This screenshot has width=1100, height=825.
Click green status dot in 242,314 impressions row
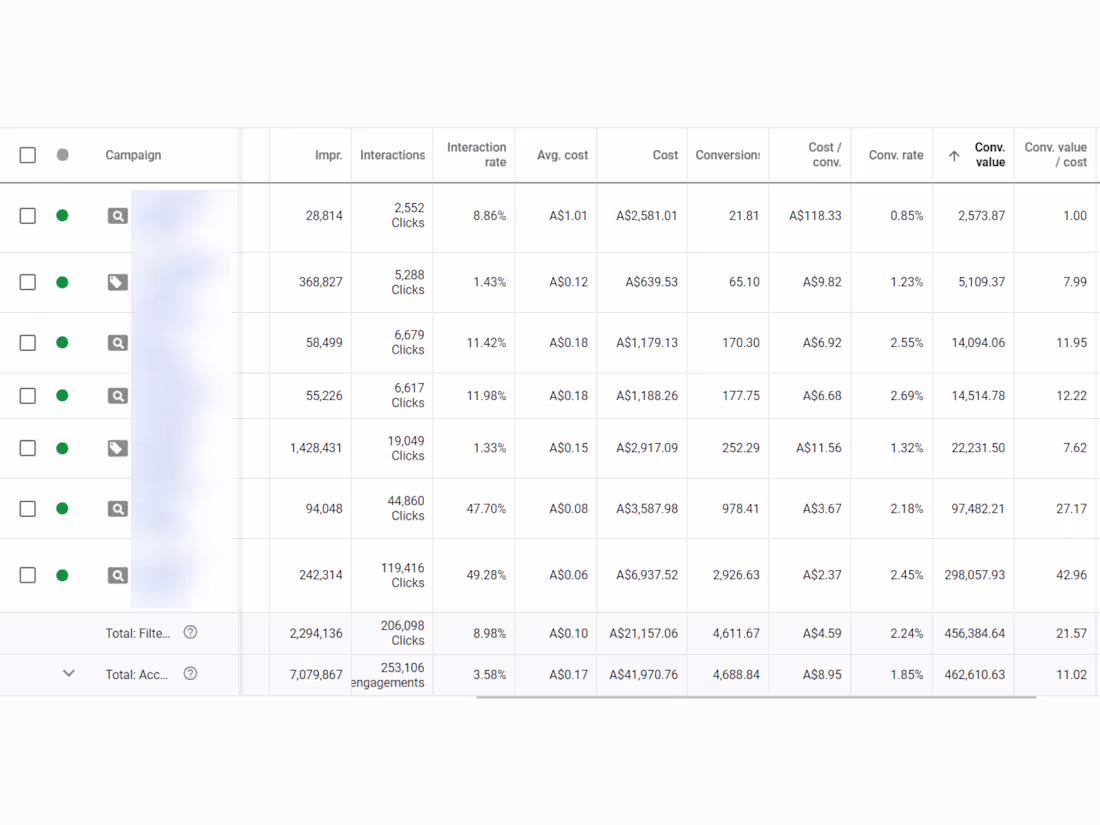[62, 575]
